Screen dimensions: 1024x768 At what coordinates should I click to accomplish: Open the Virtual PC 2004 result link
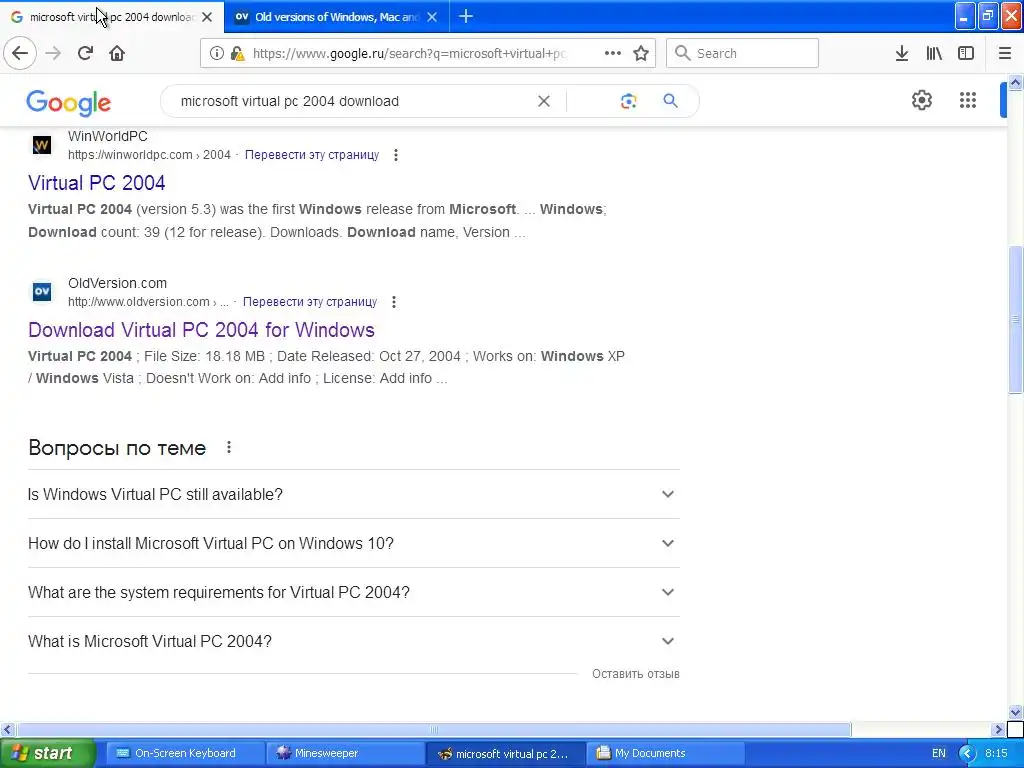pyautogui.click(x=97, y=183)
